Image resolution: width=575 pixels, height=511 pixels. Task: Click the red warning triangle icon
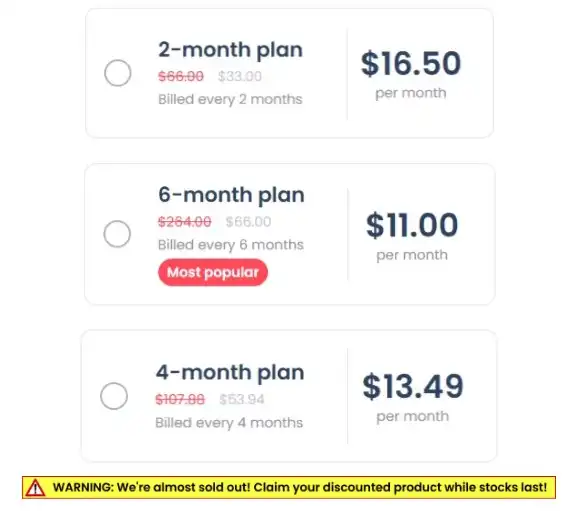[35, 488]
